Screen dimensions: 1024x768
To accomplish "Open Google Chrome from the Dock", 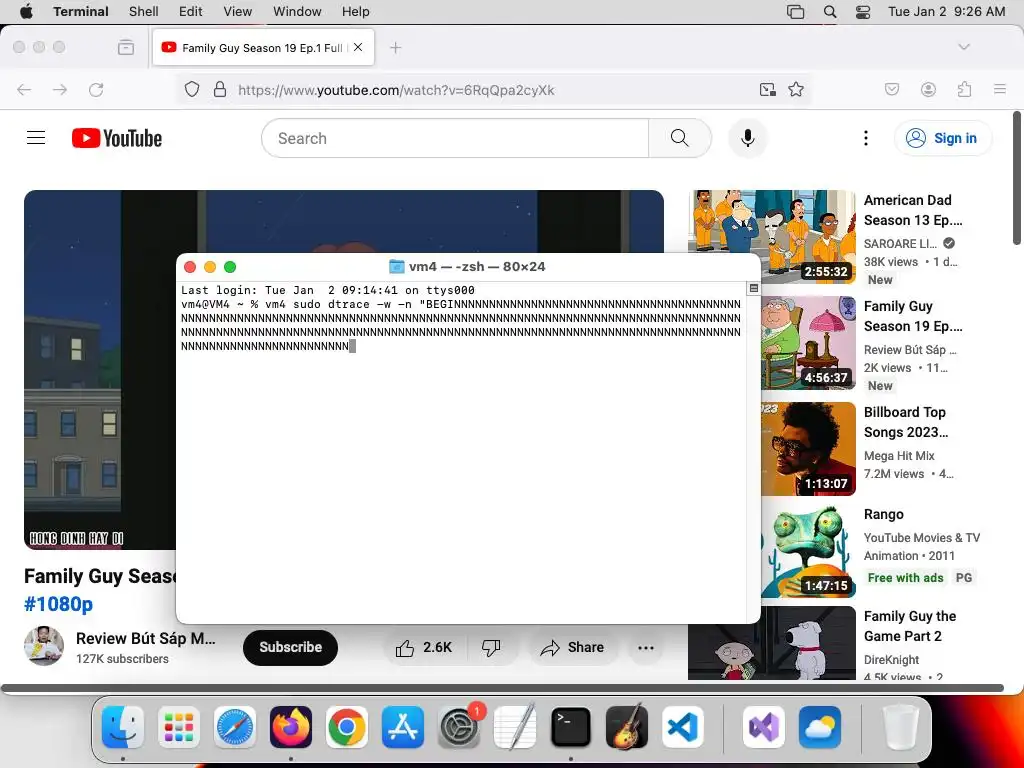I will (x=347, y=726).
